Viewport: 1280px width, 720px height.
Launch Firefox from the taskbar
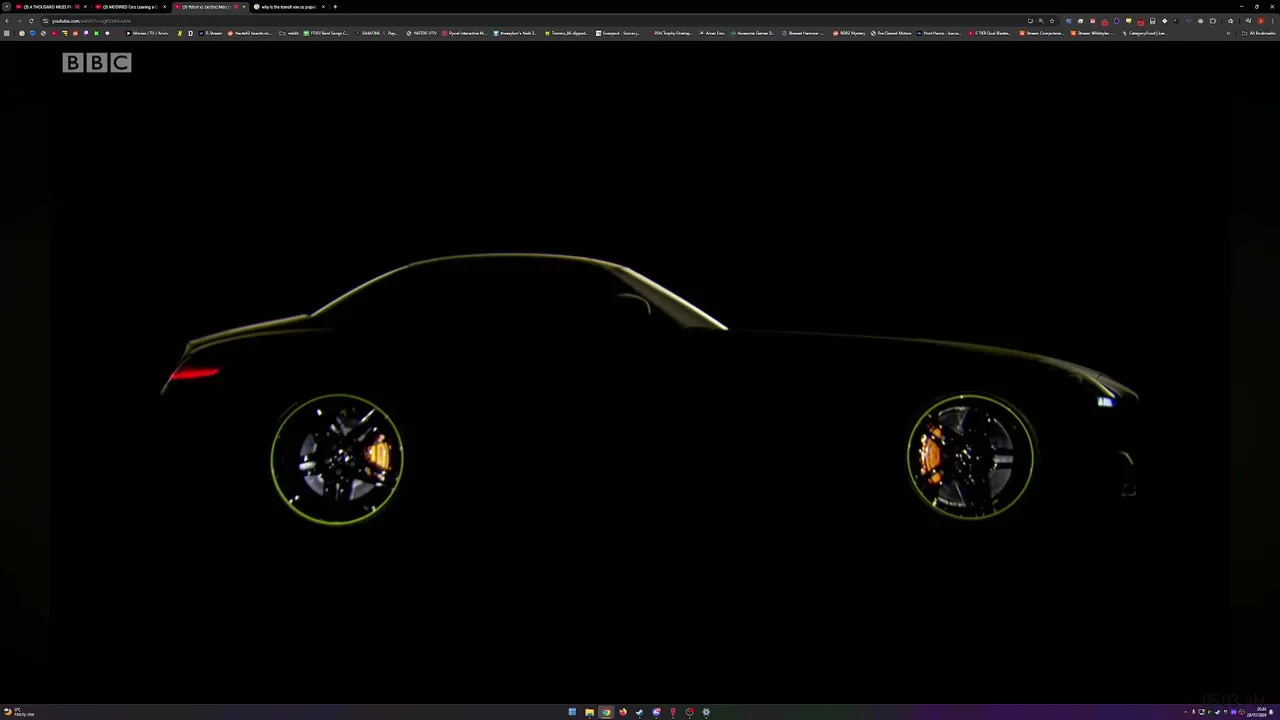[622, 712]
